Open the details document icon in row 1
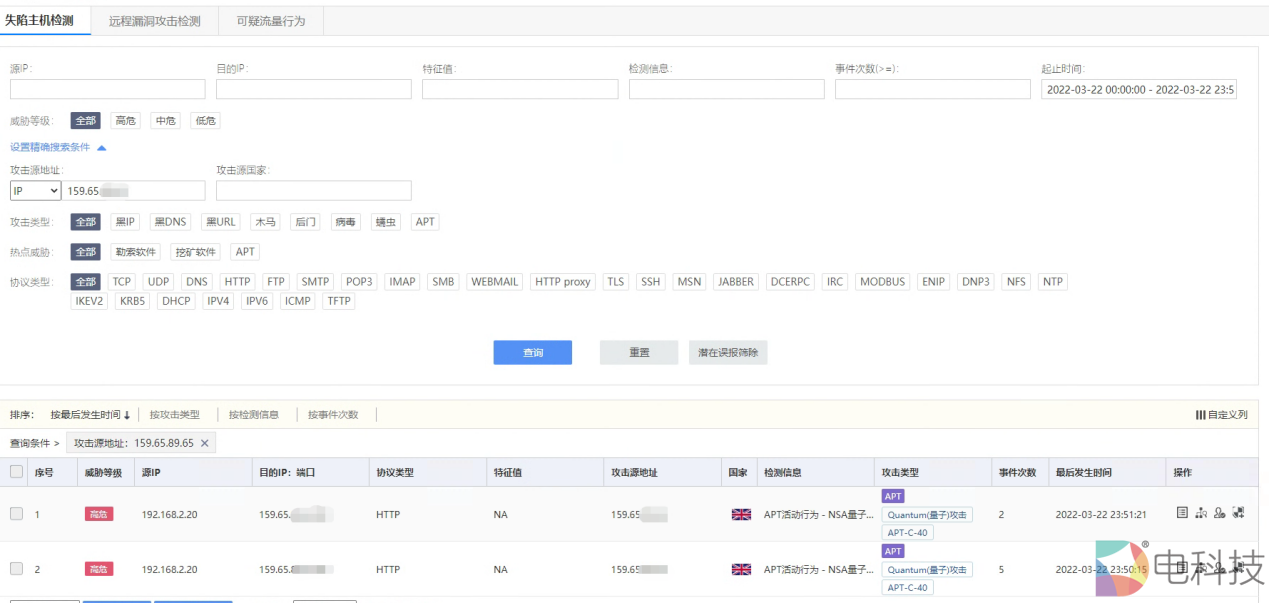 [1182, 513]
